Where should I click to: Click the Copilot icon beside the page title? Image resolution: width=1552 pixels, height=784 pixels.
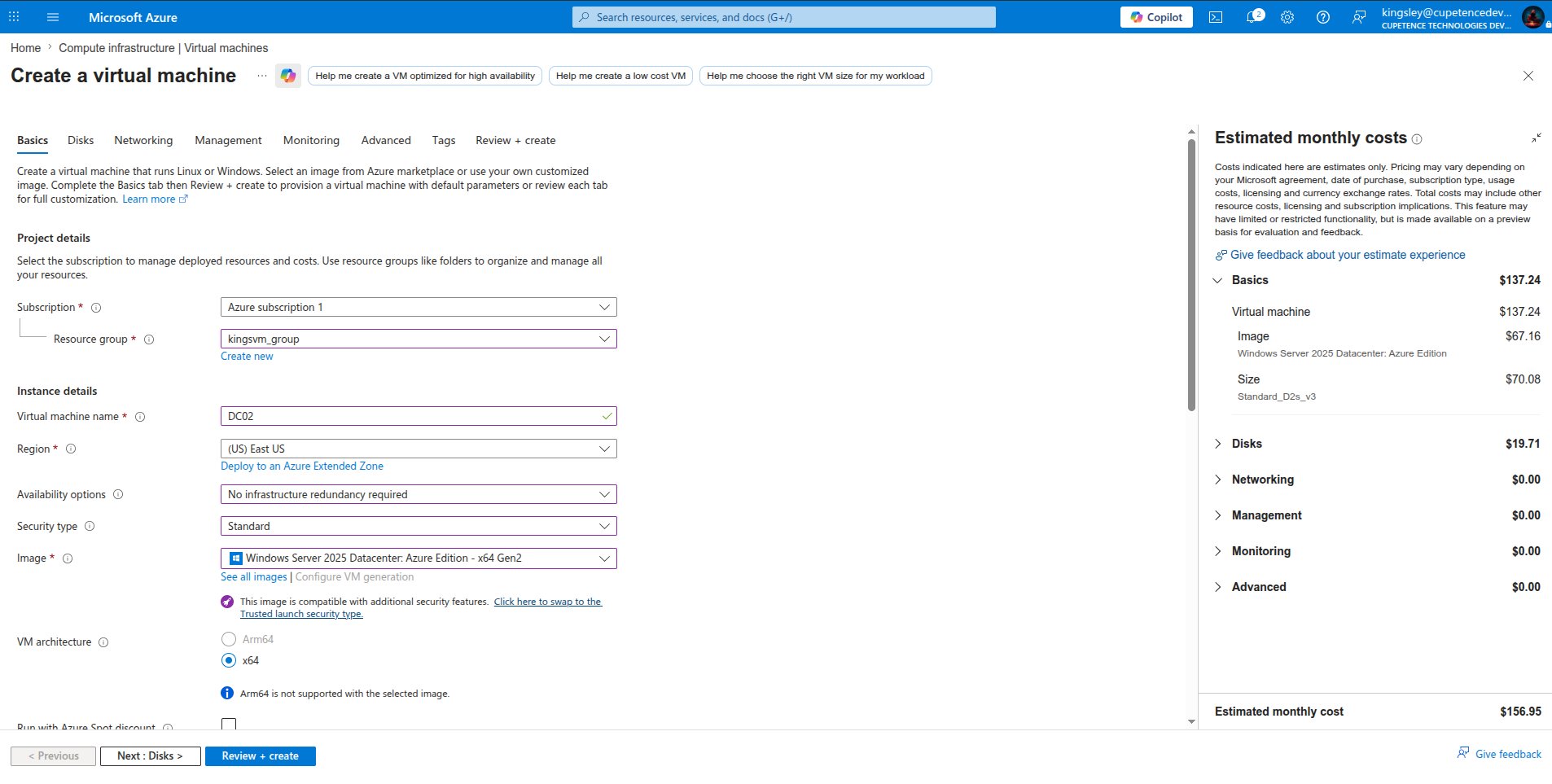[x=288, y=76]
